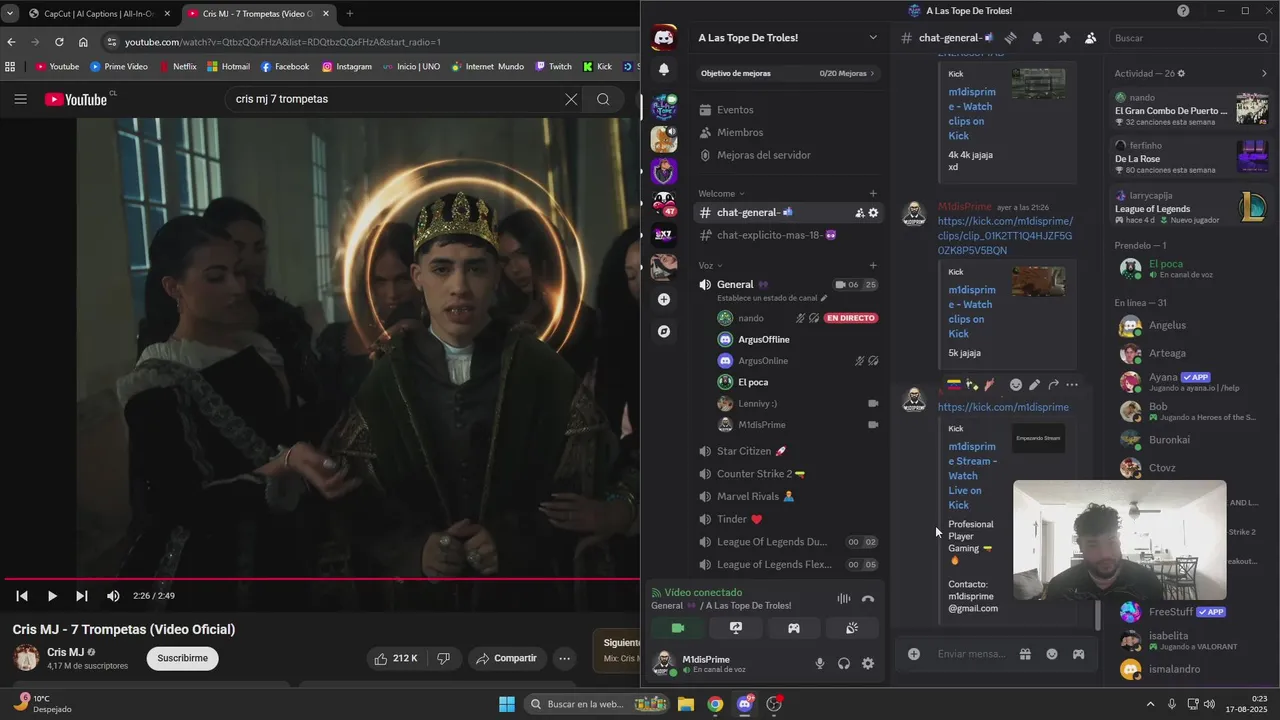1280x720 pixels.
Task: Open Threads icon in chat-general header
Action: [x=1010, y=38]
